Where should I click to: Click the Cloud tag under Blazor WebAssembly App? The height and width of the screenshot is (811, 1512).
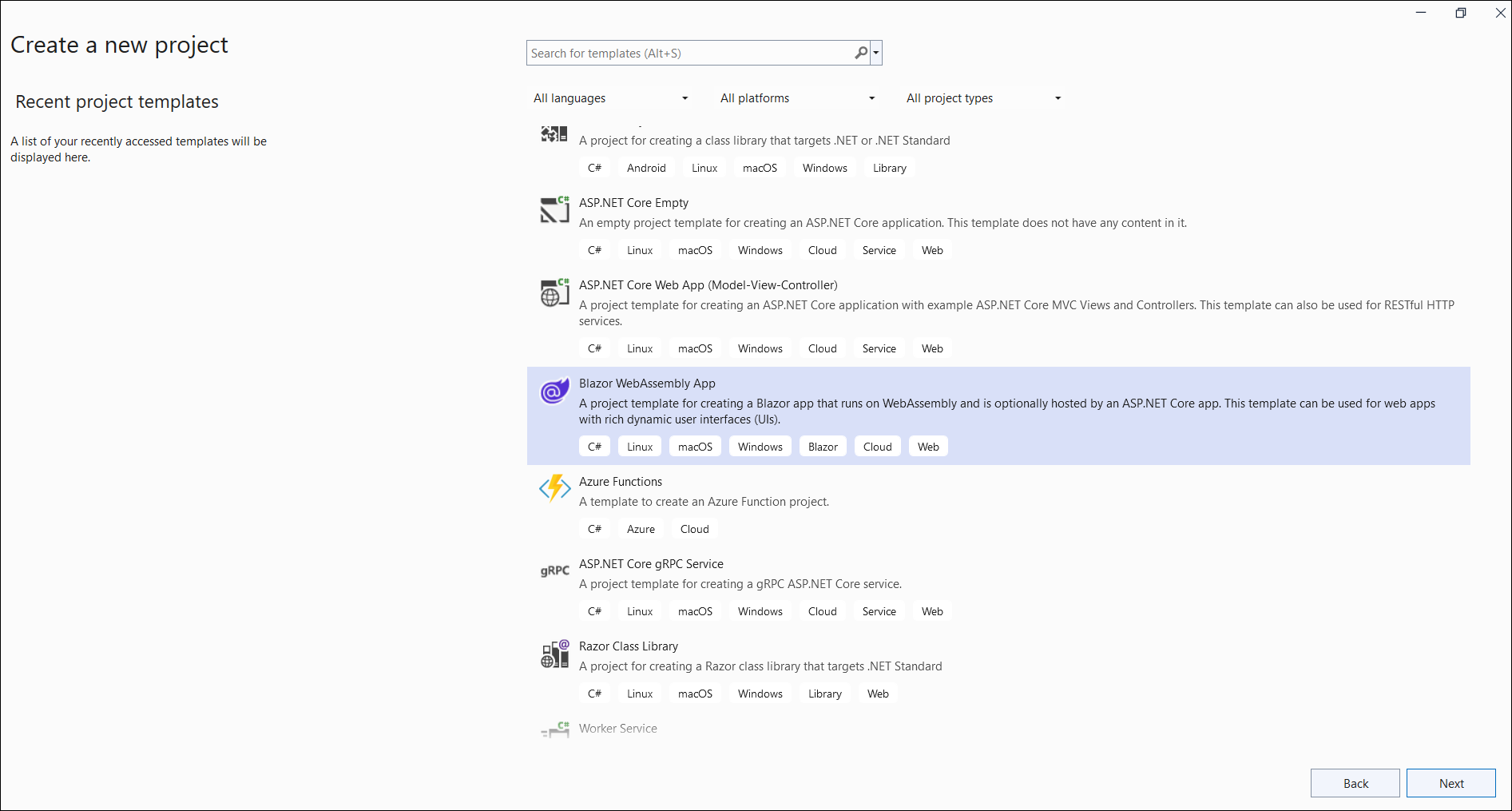878,447
